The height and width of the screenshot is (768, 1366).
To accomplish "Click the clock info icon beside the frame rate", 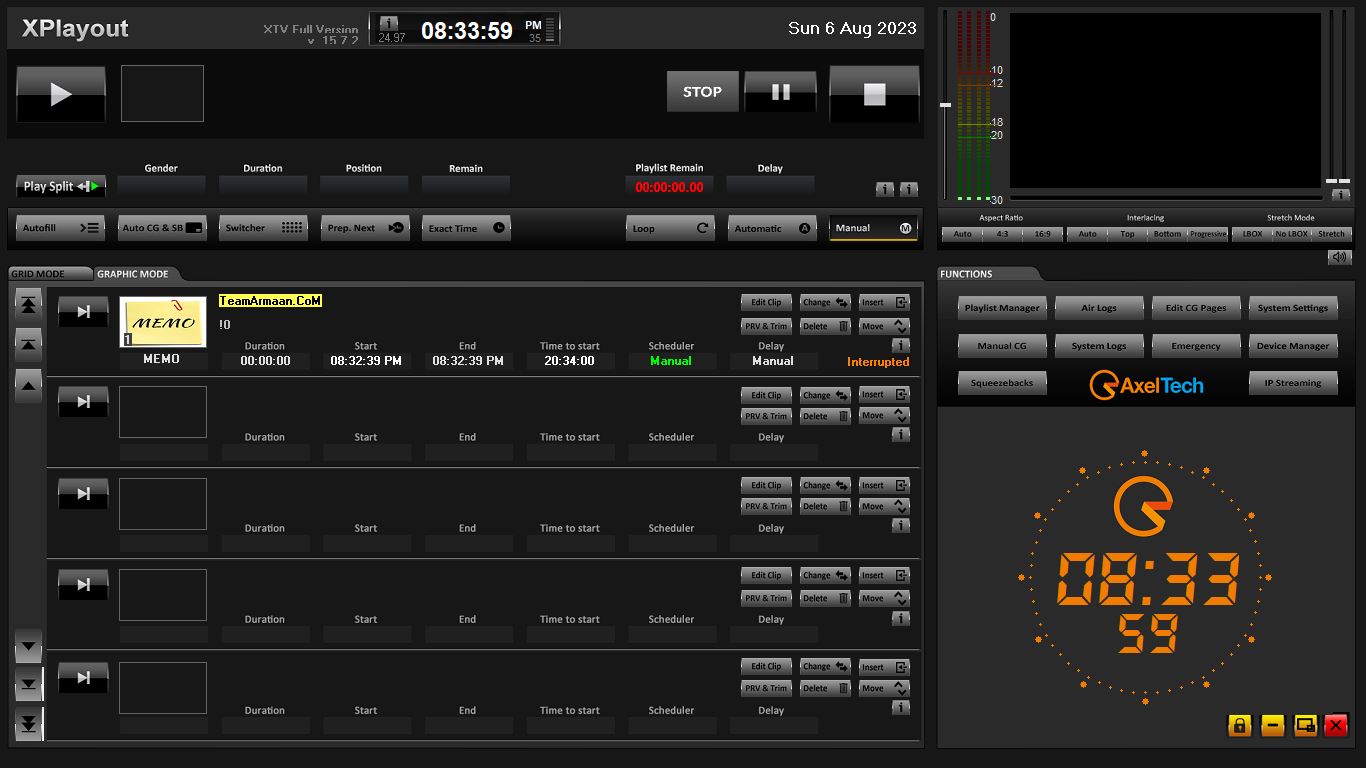I will point(389,23).
